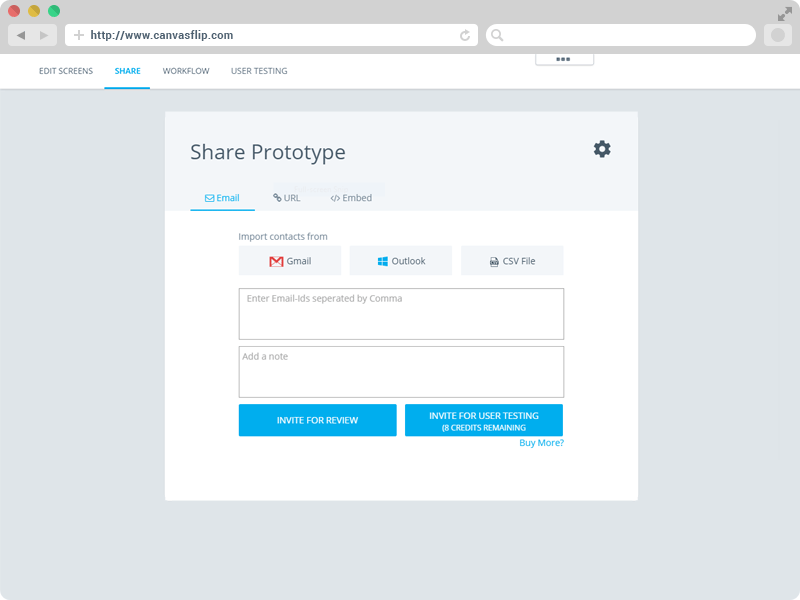Open Edit Screens in top navigation

tap(66, 71)
